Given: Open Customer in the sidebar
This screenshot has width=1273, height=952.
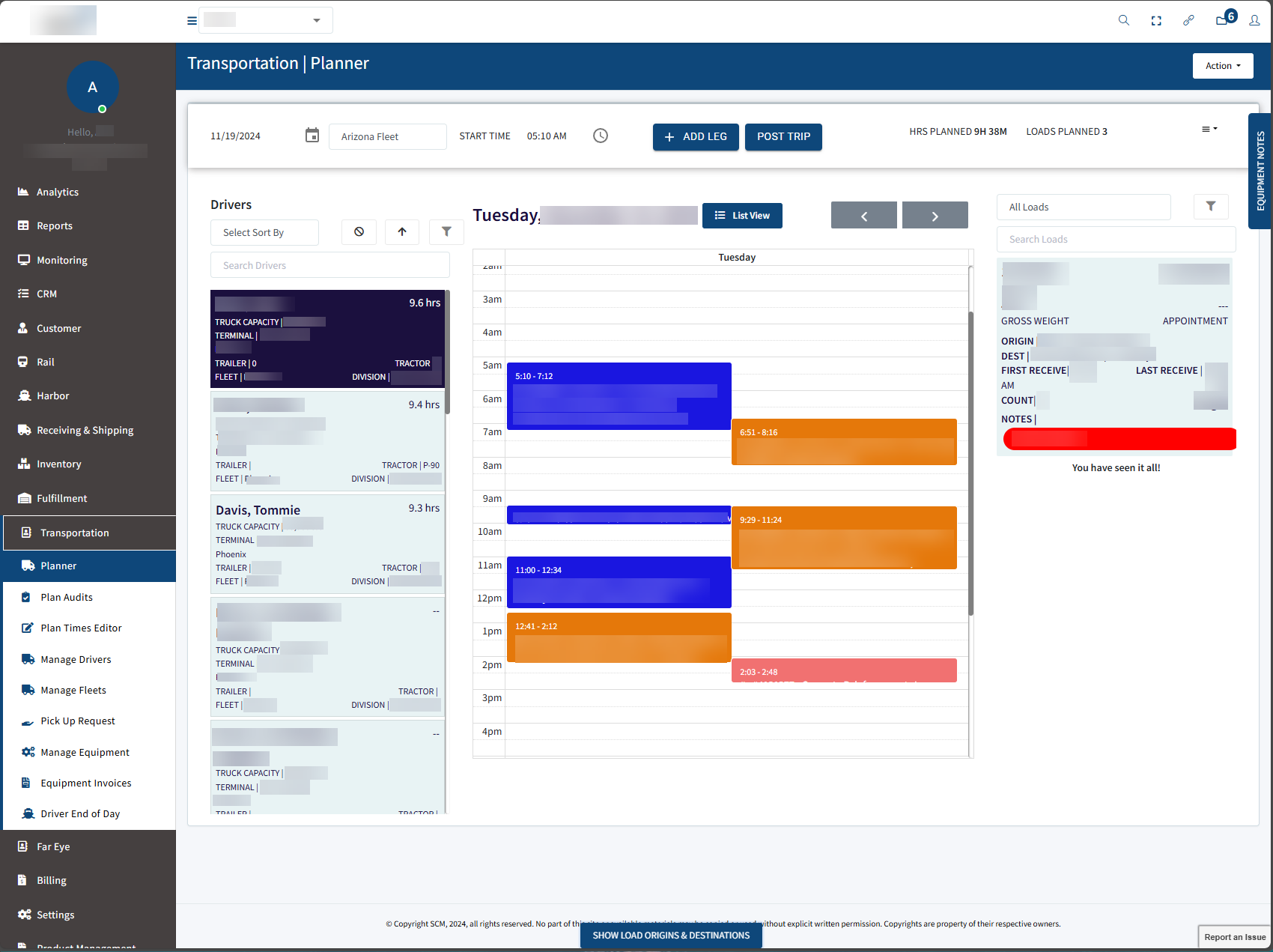Looking at the screenshot, I should 58,328.
